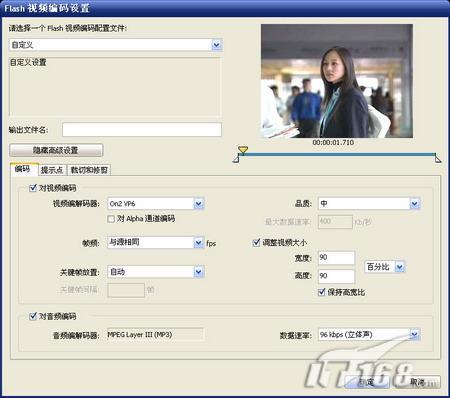Click the timecode 00:00:01.710 text
The image size is (450, 398).
[x=333, y=143]
